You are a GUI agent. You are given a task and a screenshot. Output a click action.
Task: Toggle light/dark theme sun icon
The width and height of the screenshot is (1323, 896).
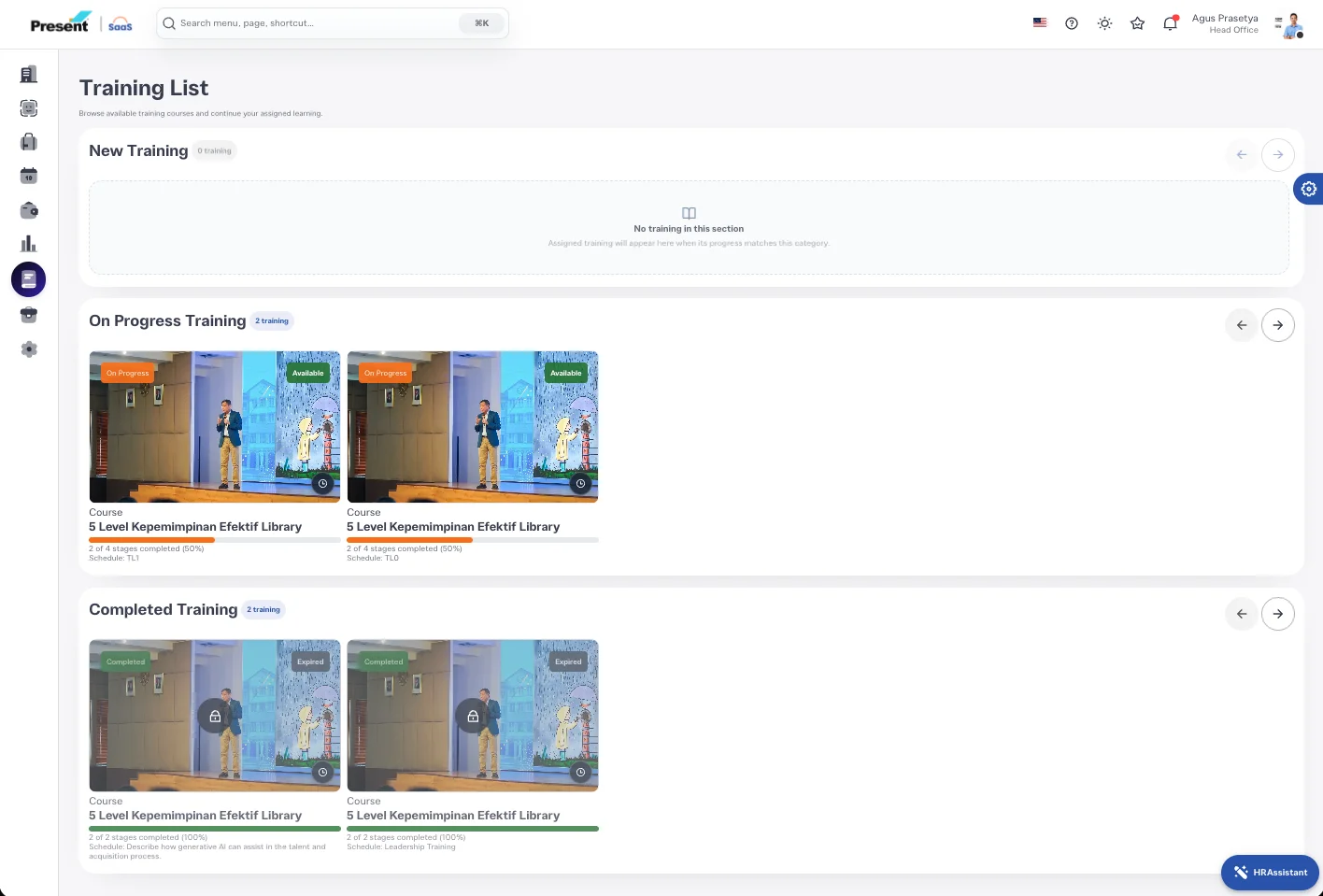coord(1104,23)
